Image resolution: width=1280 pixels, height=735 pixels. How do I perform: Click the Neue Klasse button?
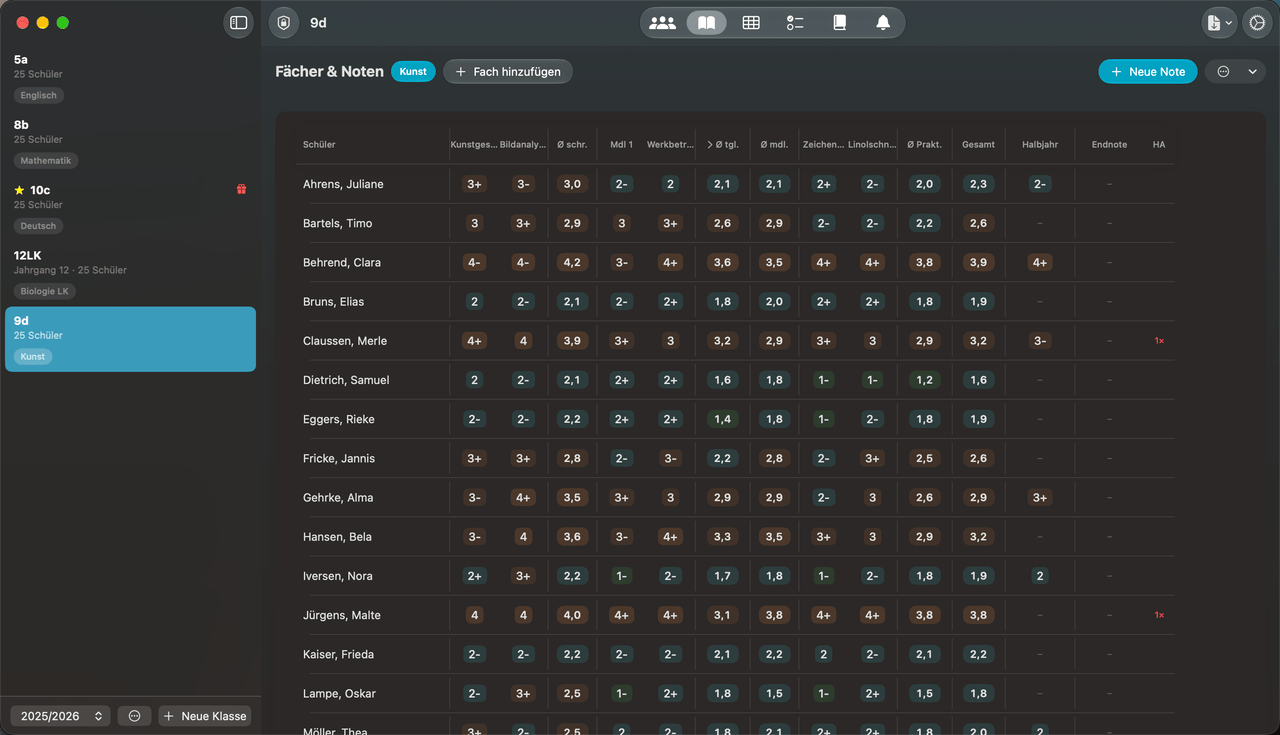coord(205,716)
